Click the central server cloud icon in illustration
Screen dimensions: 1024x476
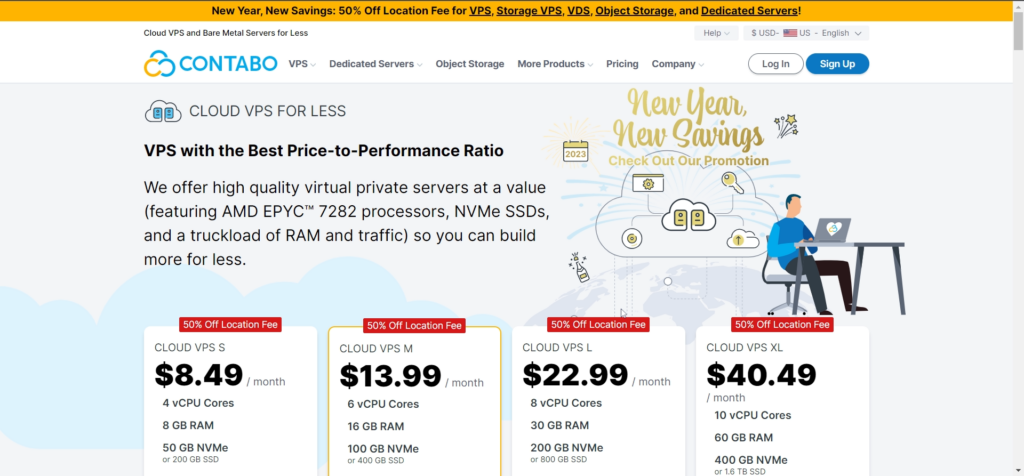tap(690, 217)
